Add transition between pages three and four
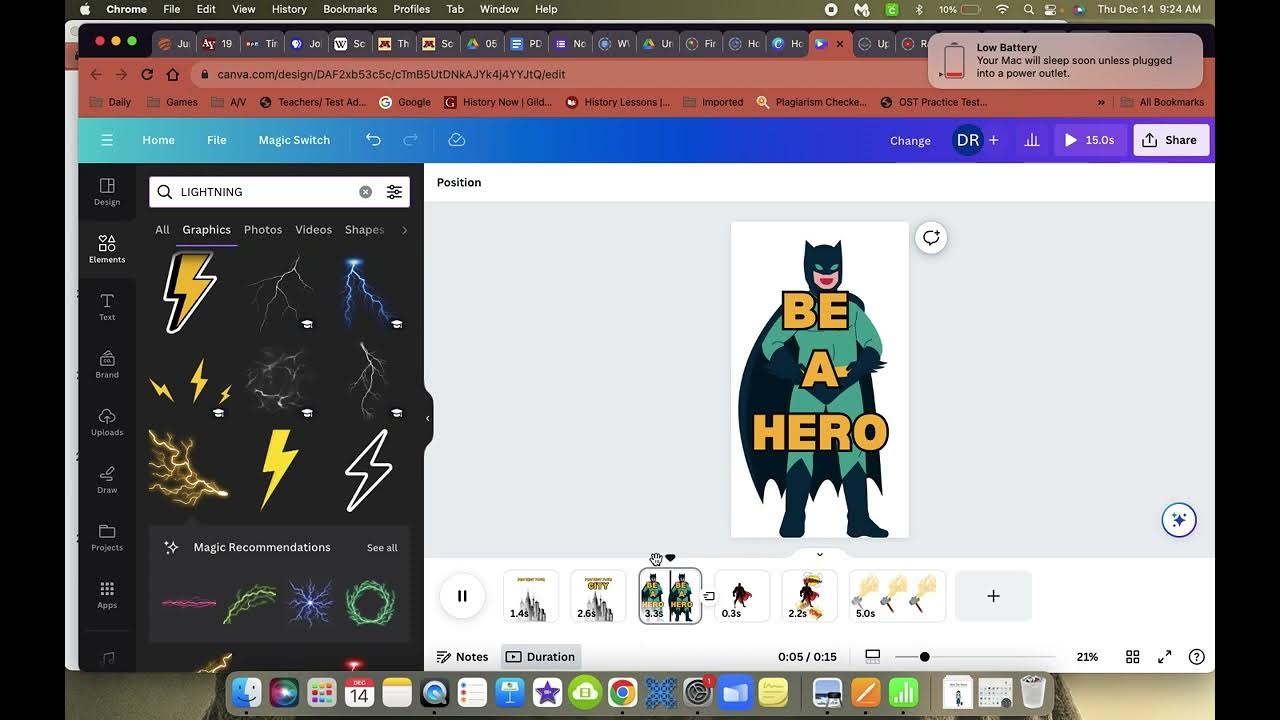This screenshot has width=1280, height=720. [x=708, y=596]
